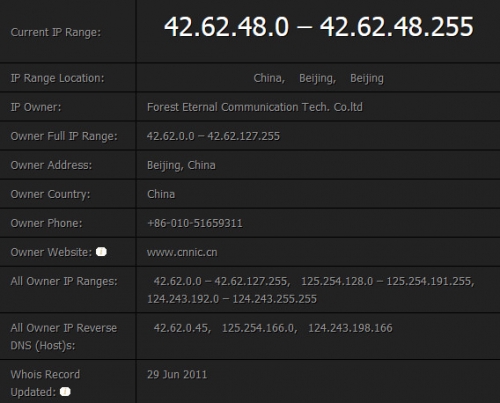
Task: Open the second Beijing location link
Action: click(x=367, y=78)
